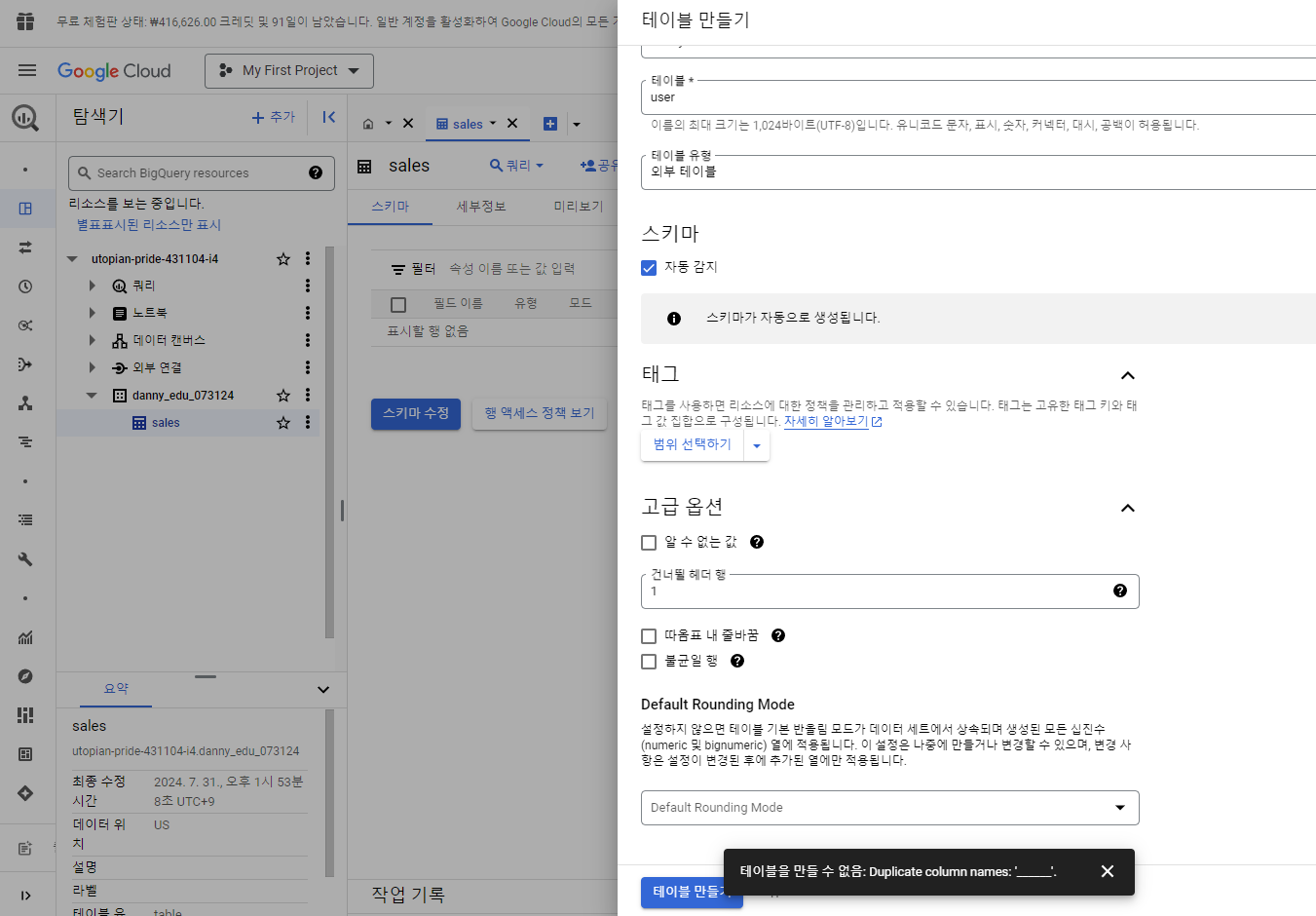Open the tab overflow dropdown arrow
1316x916 pixels.
click(x=577, y=124)
